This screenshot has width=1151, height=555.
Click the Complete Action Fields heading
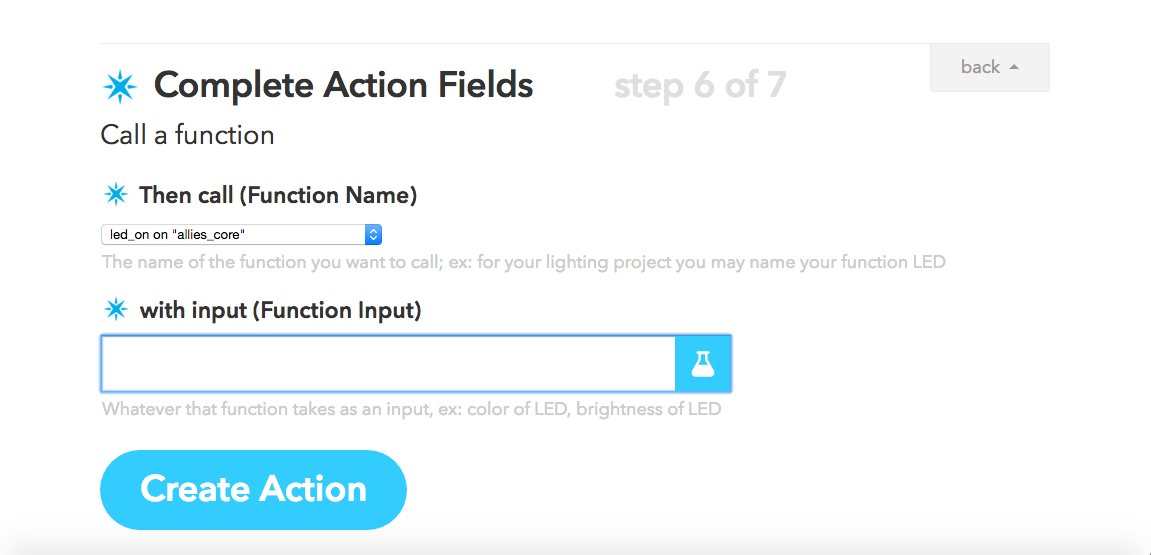pyautogui.click(x=343, y=86)
